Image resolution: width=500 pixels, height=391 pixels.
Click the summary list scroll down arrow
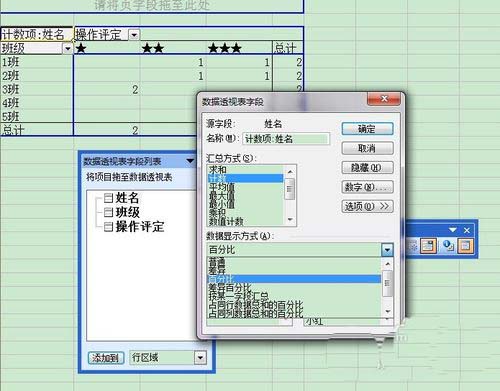click(290, 220)
